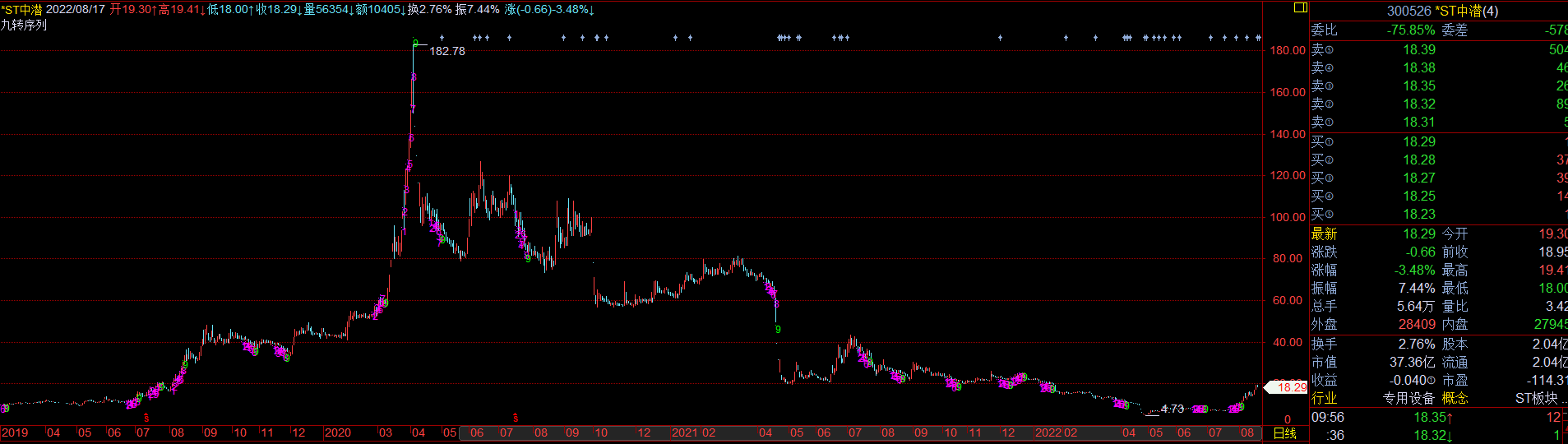Click the 2020 year label on timeline
Viewport: 1568px width, 444px height.
338,432
